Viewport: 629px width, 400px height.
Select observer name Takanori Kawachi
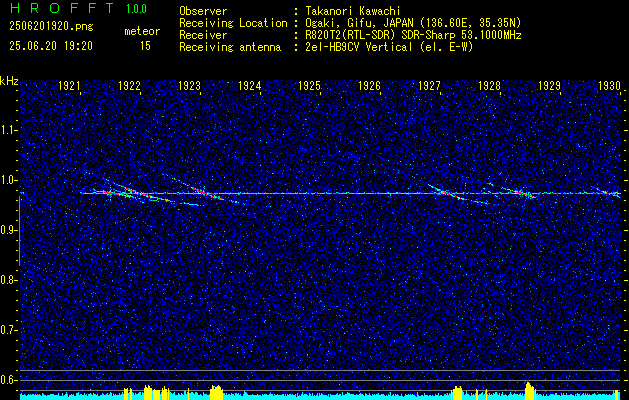[353, 11]
